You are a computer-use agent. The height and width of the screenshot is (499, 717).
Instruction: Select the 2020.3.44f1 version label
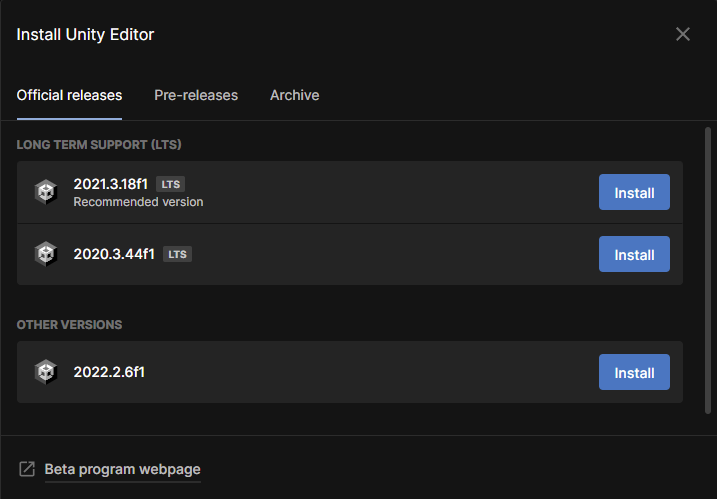point(114,254)
